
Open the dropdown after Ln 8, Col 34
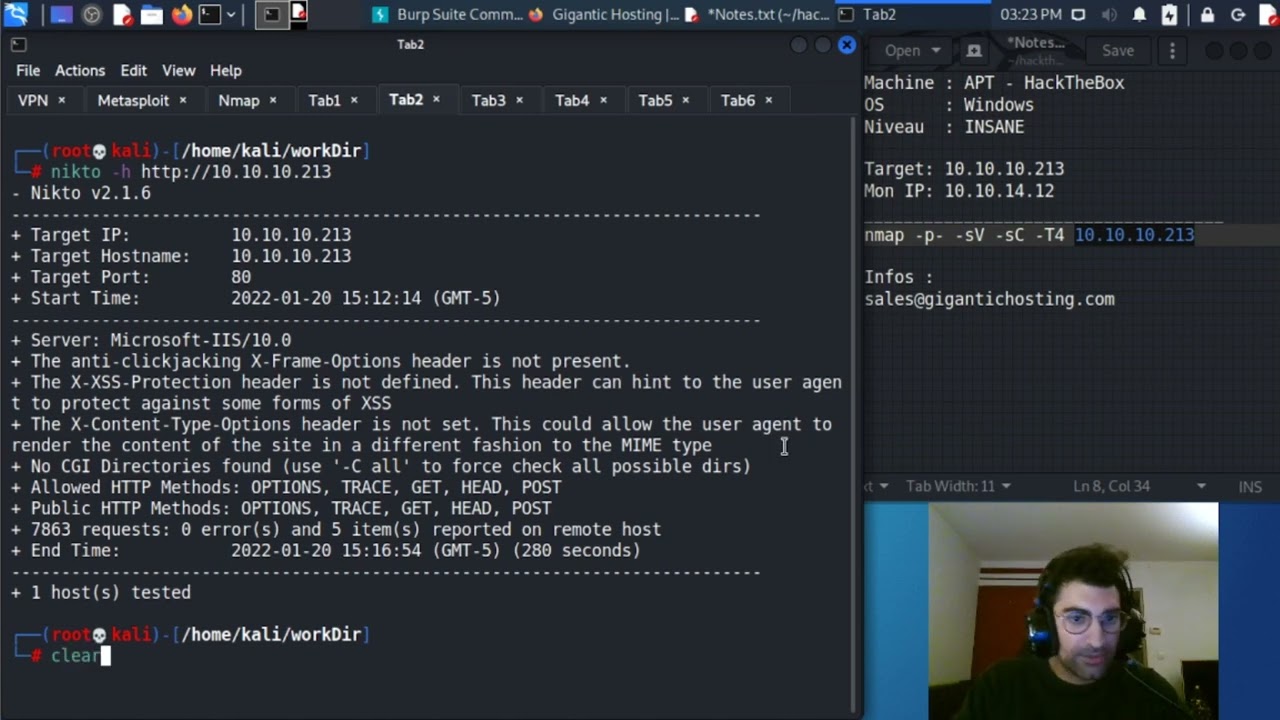(1201, 486)
